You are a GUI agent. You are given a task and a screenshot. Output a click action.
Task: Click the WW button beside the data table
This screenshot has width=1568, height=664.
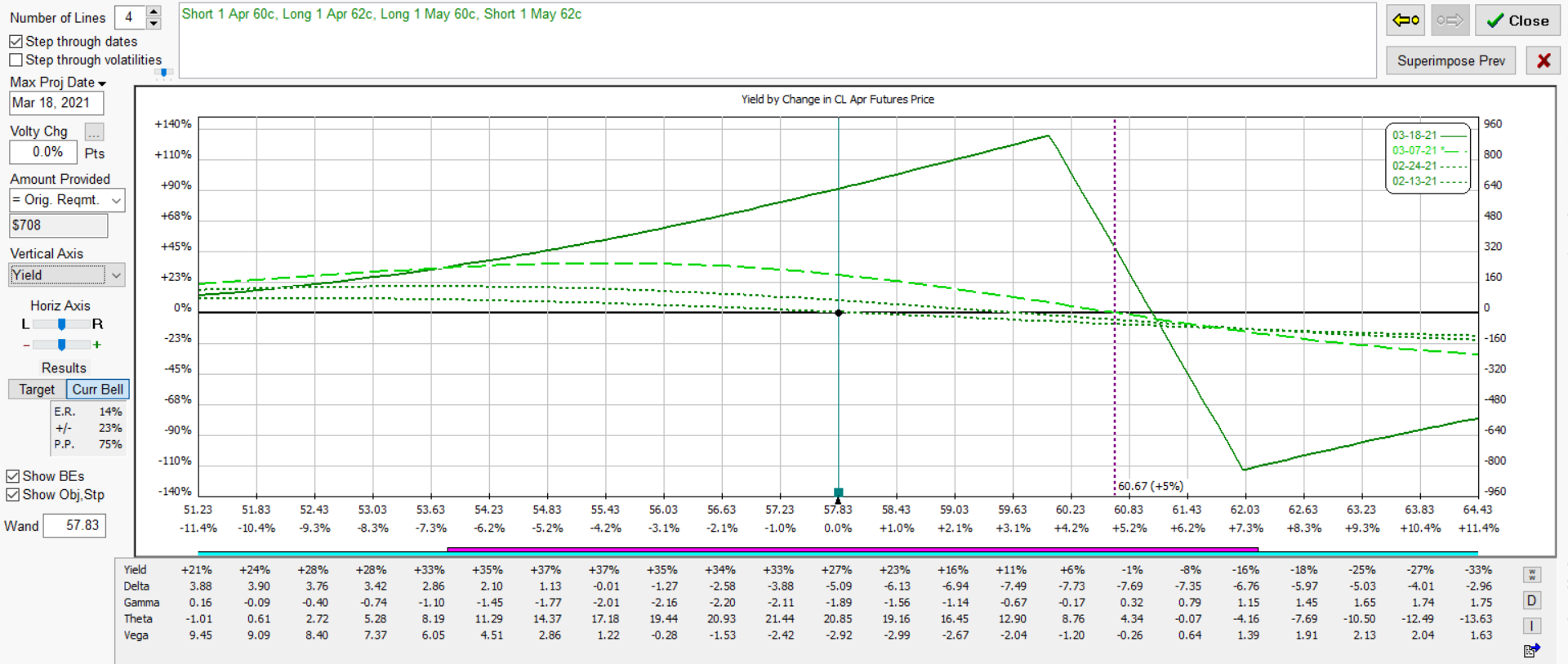point(1532,575)
